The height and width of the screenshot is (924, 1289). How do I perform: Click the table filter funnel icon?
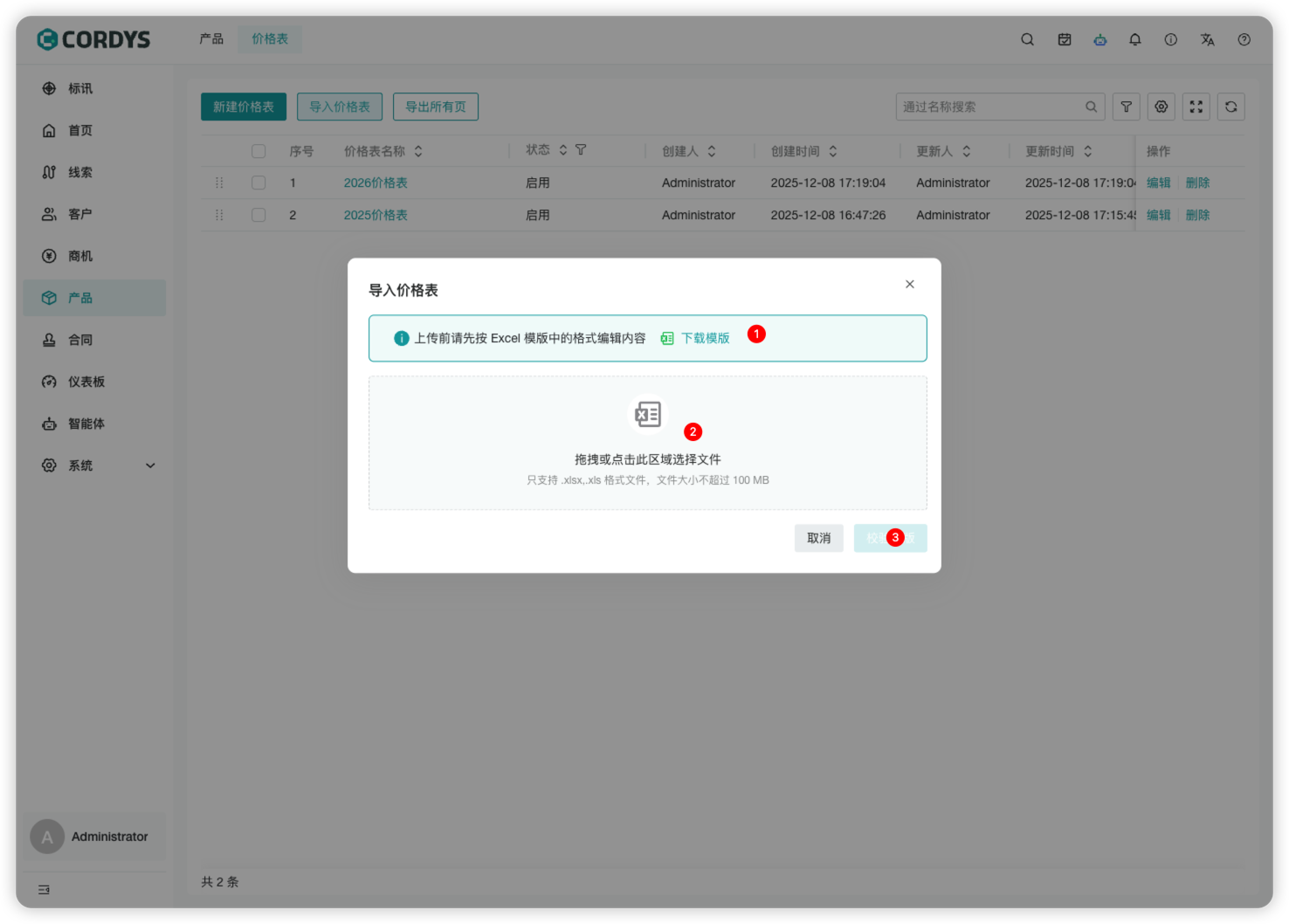(x=1126, y=107)
